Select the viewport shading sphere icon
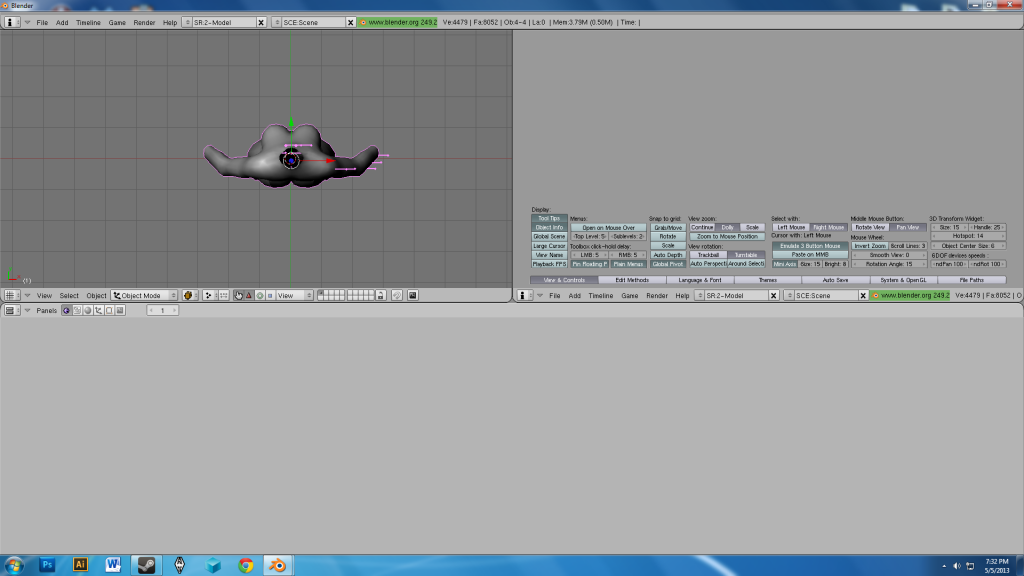This screenshot has height=576, width=1024. point(188,295)
